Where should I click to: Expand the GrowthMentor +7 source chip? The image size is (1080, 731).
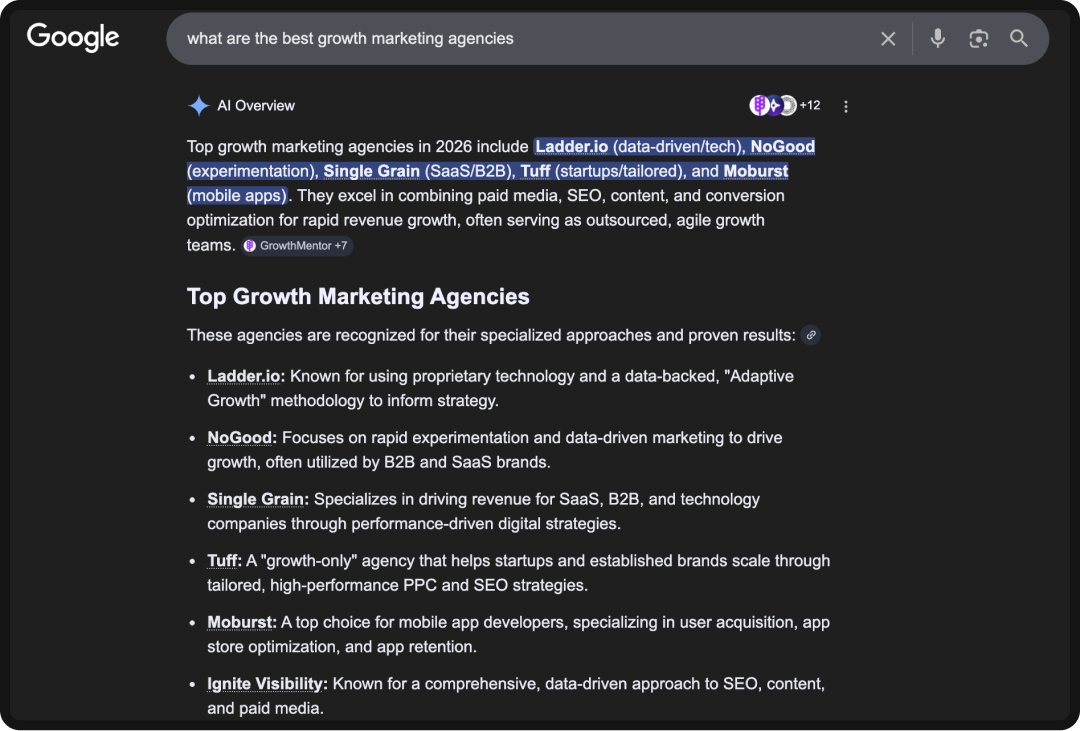click(x=297, y=245)
